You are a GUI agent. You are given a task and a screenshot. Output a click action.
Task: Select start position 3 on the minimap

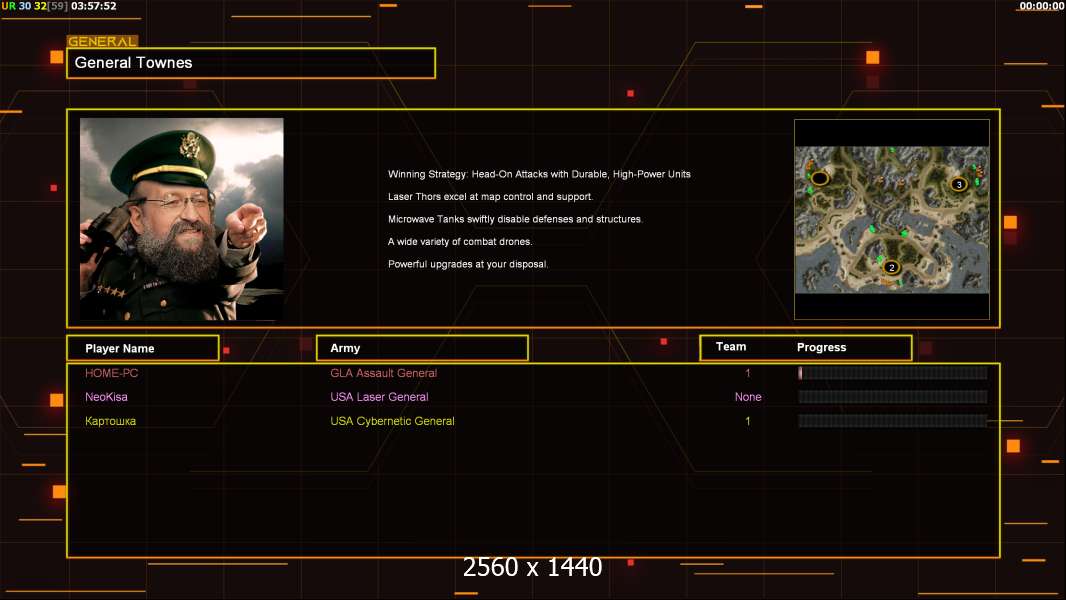coord(958,184)
